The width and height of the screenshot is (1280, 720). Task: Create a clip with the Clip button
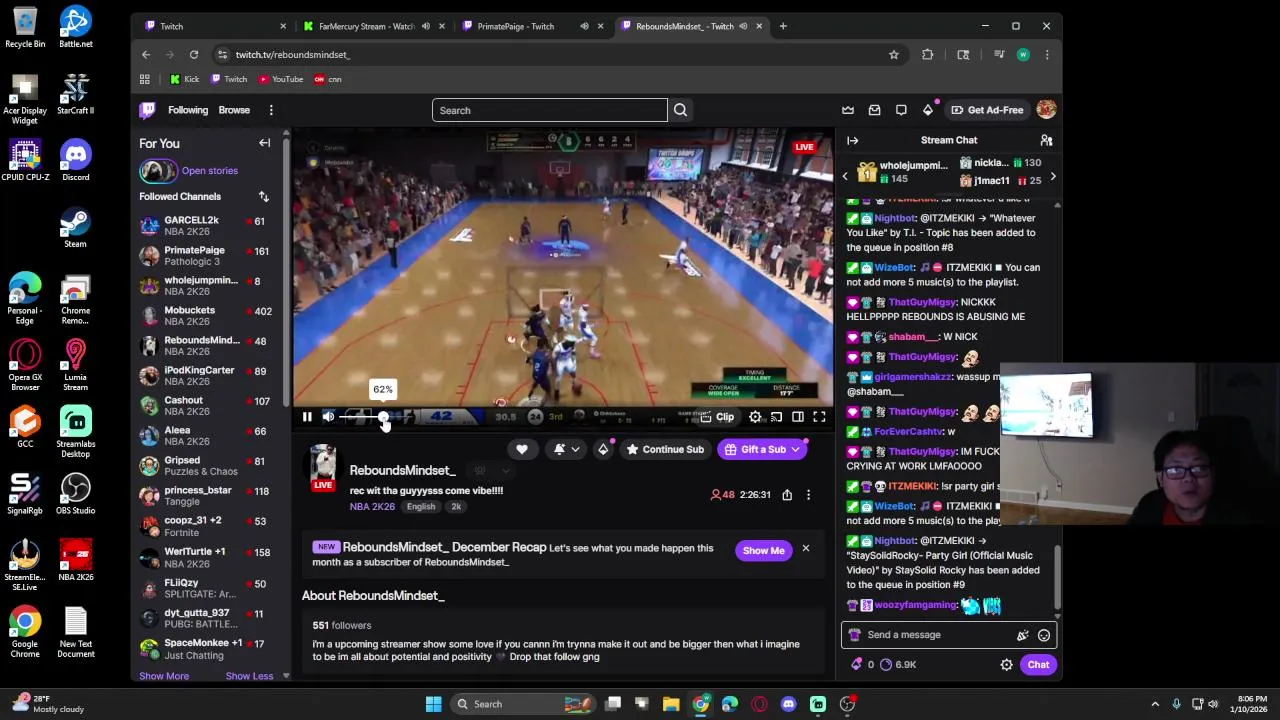tap(717, 417)
